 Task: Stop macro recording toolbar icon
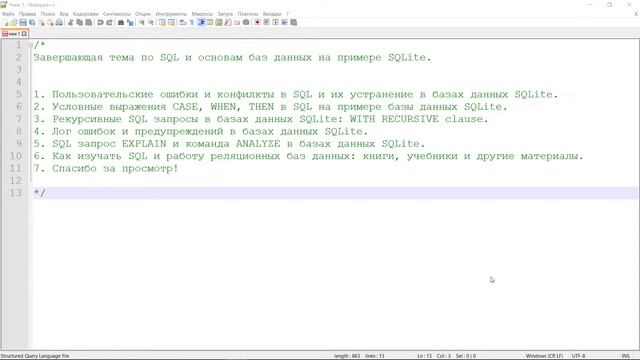[266, 22]
